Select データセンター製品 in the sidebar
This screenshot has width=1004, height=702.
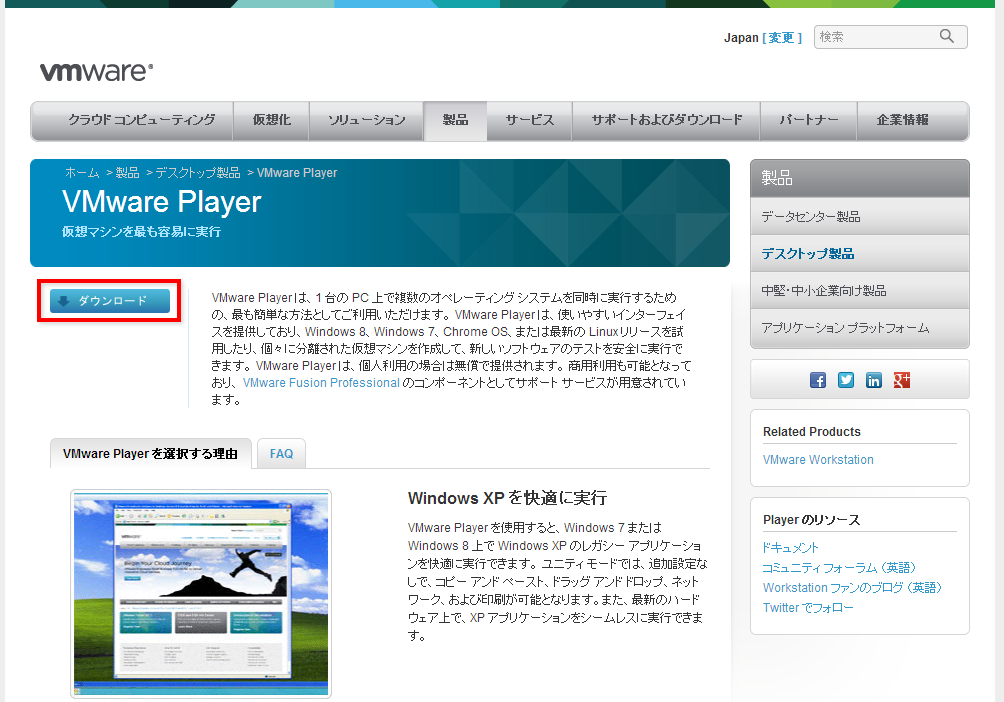click(x=859, y=216)
